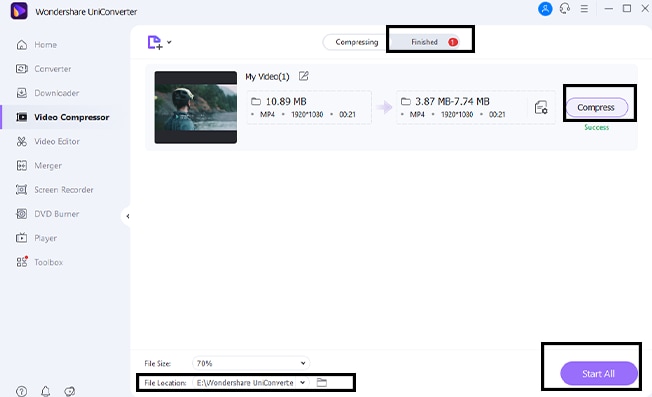The width and height of the screenshot is (652, 397).
Task: Click the notification bell icon
Action: (46, 391)
